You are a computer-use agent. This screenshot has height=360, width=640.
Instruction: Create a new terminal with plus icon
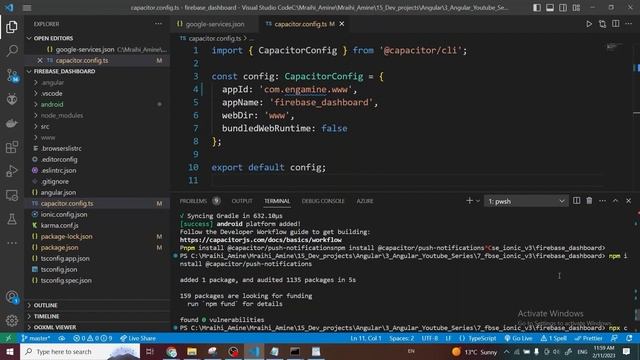[x=469, y=201]
